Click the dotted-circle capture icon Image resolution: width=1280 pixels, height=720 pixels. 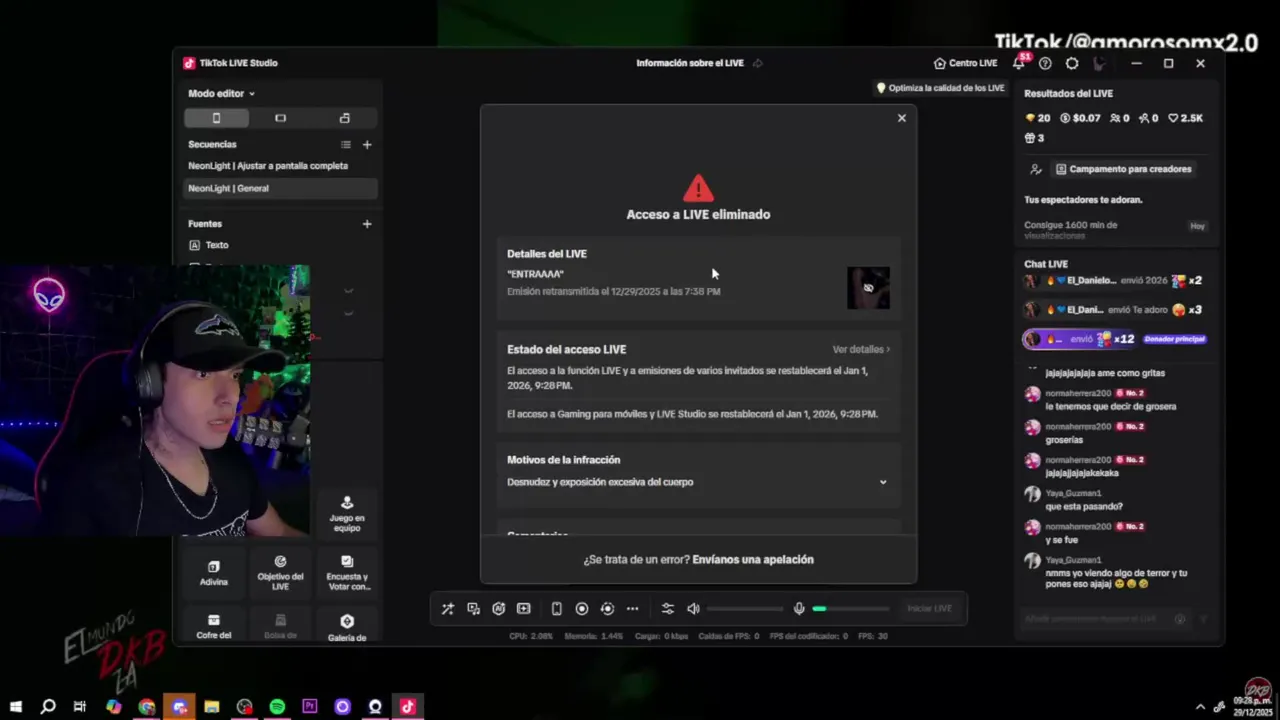pos(607,608)
